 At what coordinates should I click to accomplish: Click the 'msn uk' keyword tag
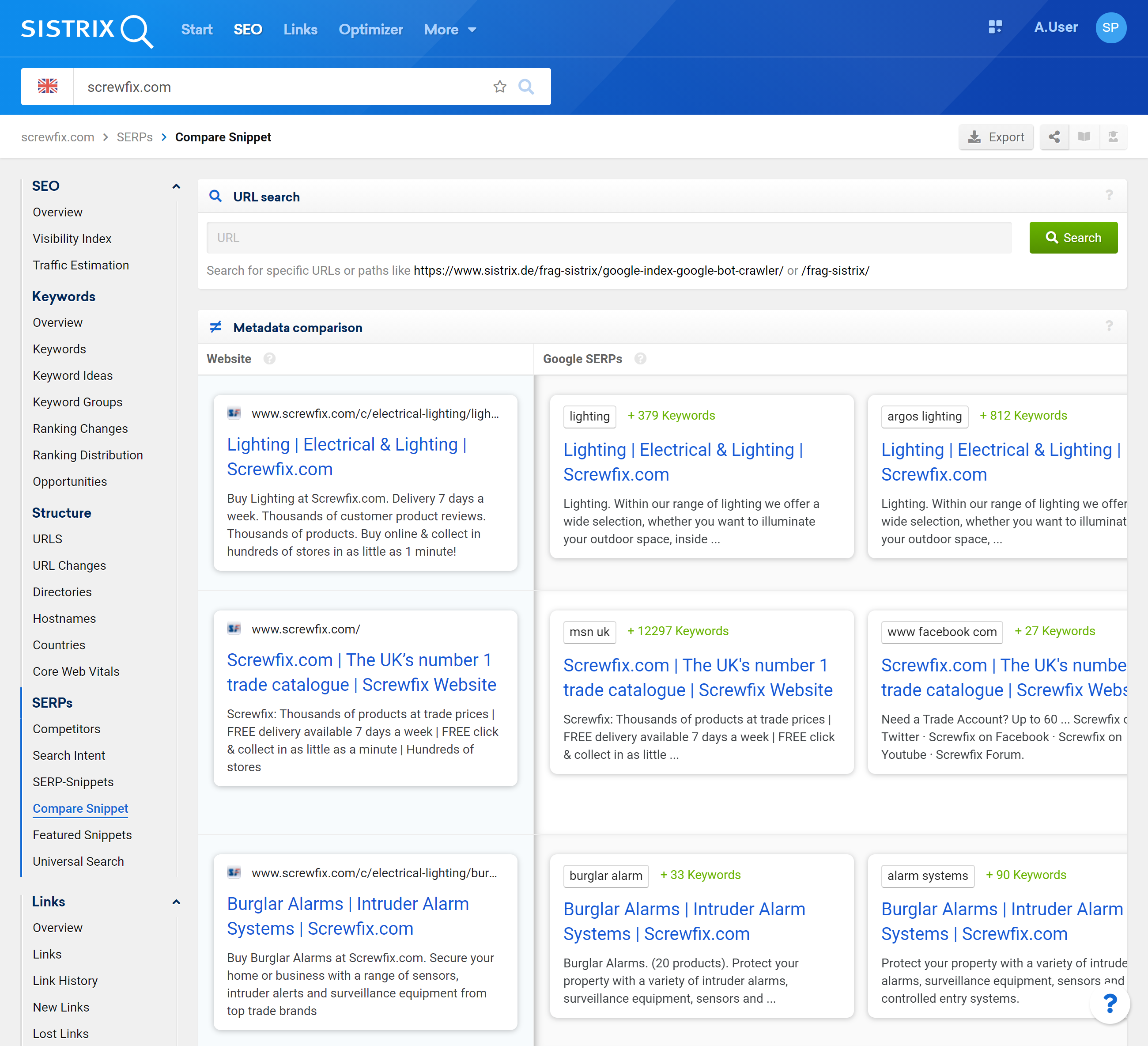coord(589,632)
